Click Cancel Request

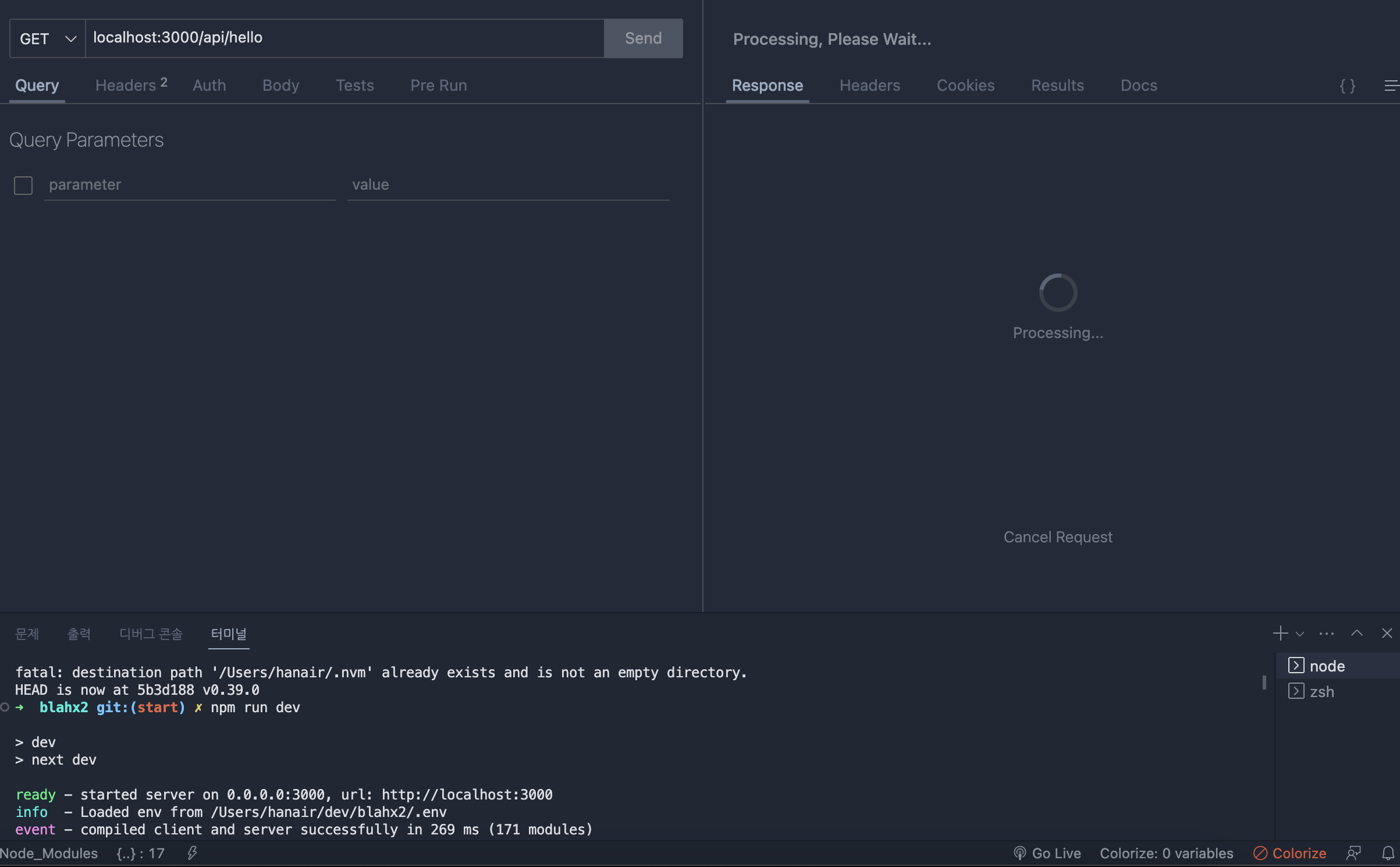[1058, 537]
